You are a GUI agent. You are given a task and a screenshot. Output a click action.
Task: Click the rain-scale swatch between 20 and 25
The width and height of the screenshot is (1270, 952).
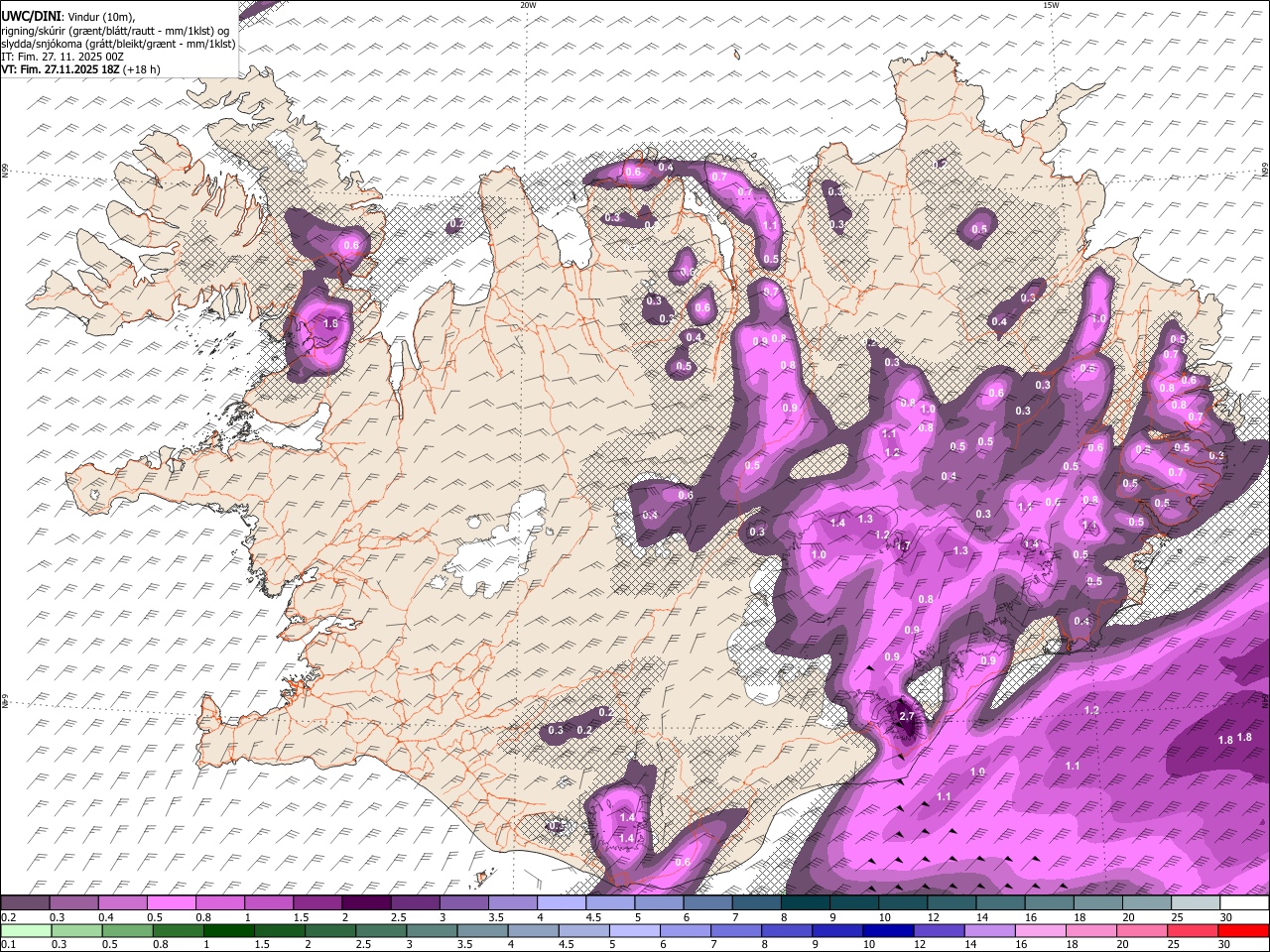click(x=1142, y=931)
